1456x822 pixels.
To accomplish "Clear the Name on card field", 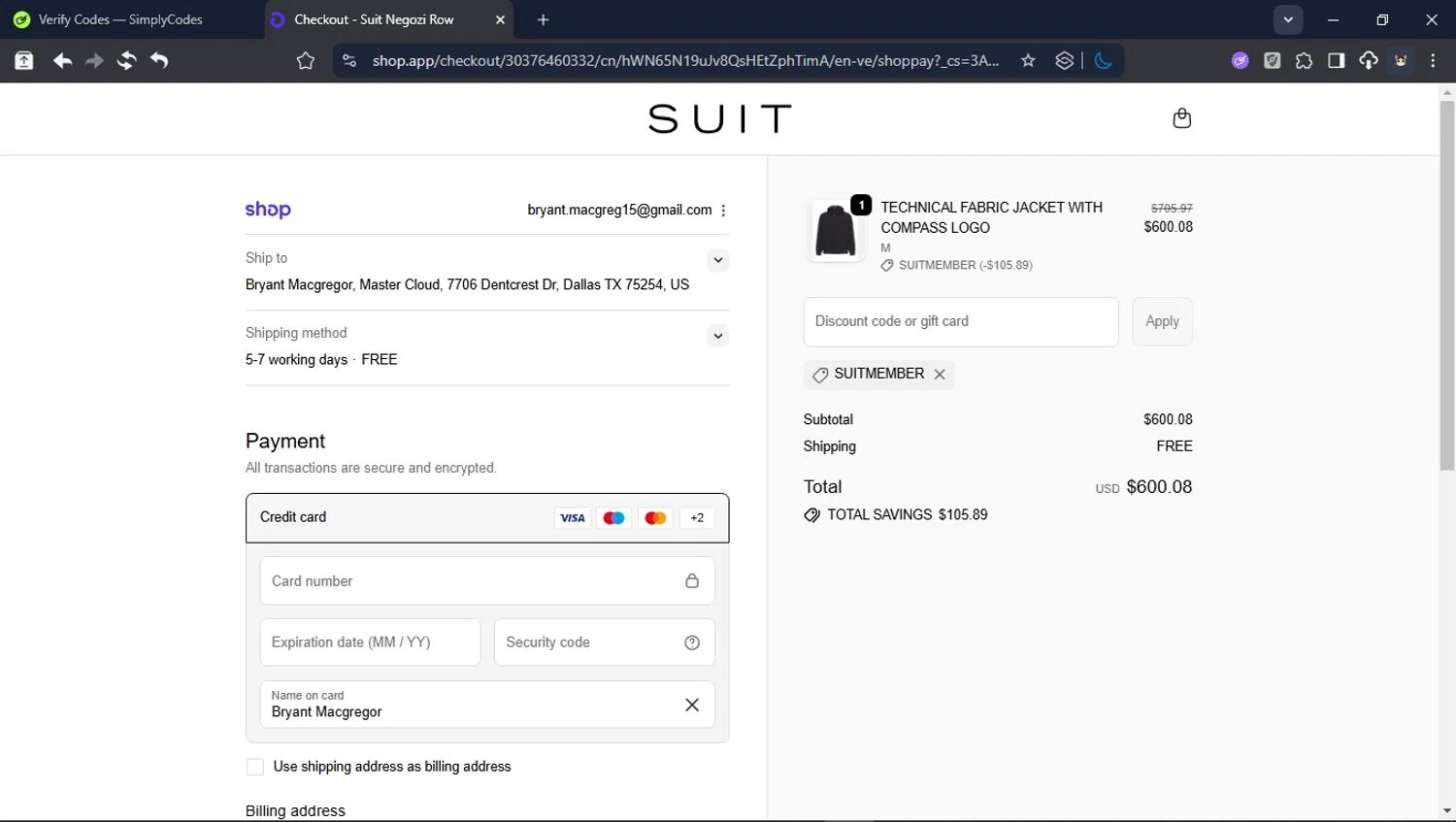I will point(692,705).
